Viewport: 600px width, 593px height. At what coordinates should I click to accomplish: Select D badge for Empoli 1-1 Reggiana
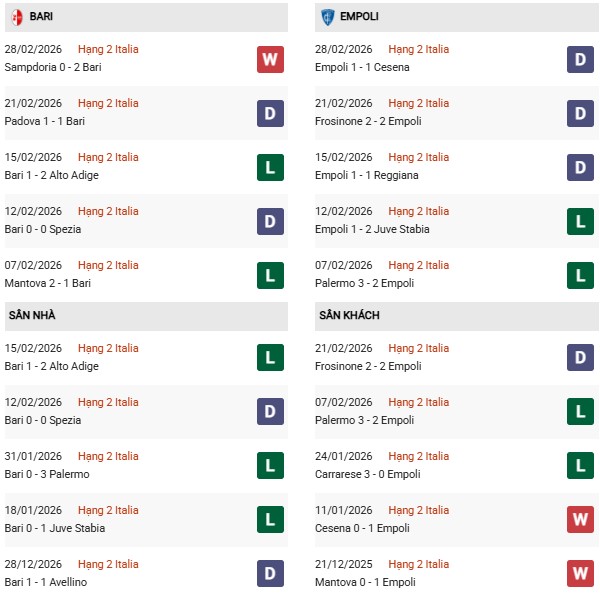pyautogui.click(x=582, y=167)
